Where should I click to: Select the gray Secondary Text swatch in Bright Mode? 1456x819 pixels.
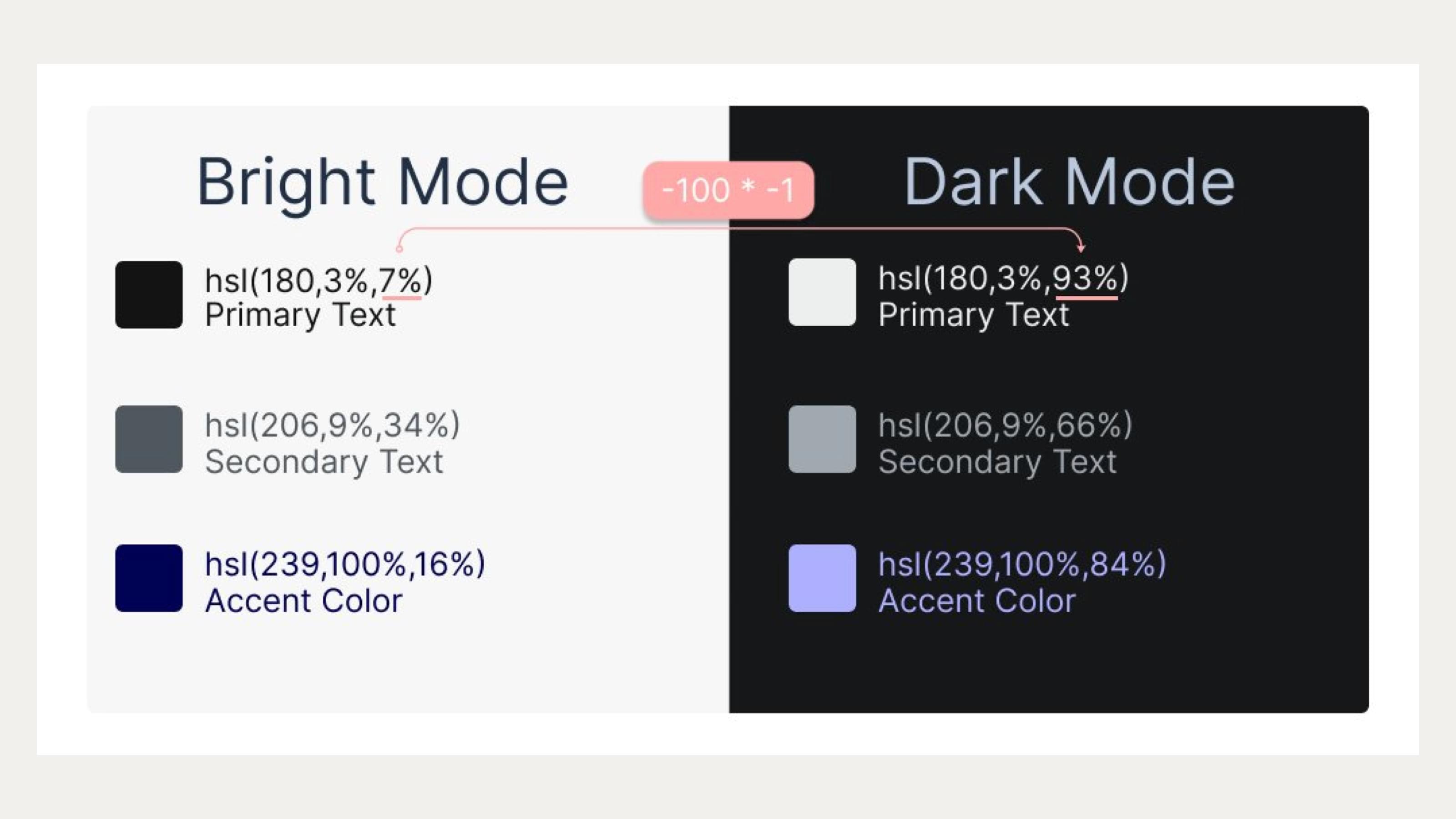149,439
